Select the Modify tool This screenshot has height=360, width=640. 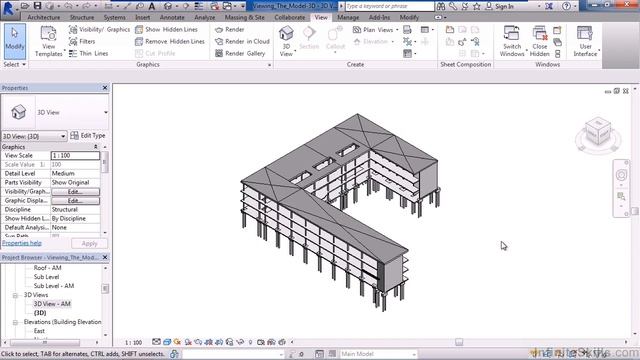pos(15,41)
